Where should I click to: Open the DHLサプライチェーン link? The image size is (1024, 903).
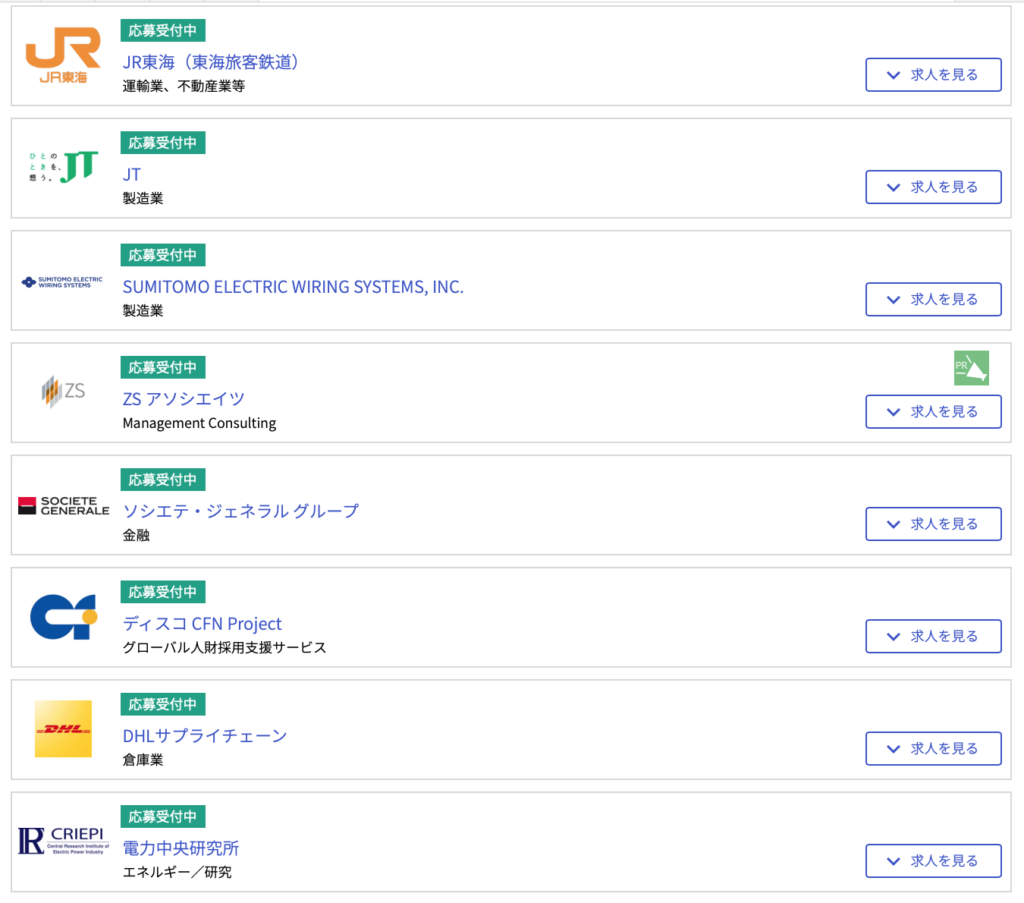pyautogui.click(x=205, y=736)
